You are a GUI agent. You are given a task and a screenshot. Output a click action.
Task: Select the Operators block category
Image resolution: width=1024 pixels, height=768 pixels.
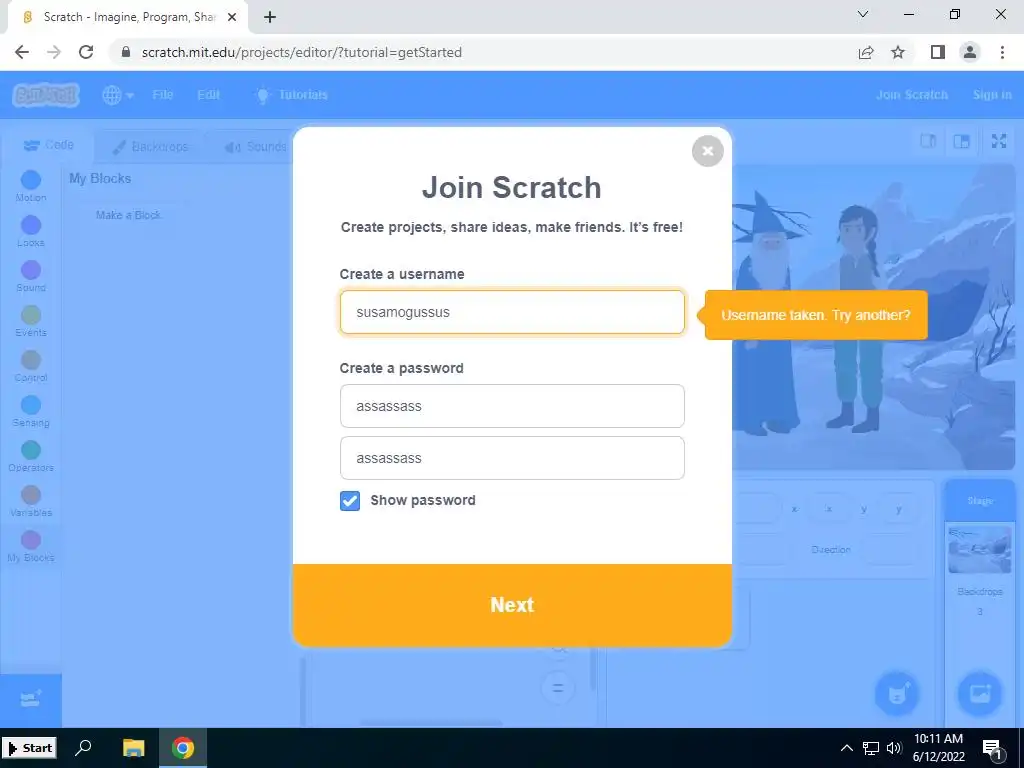[x=31, y=456]
